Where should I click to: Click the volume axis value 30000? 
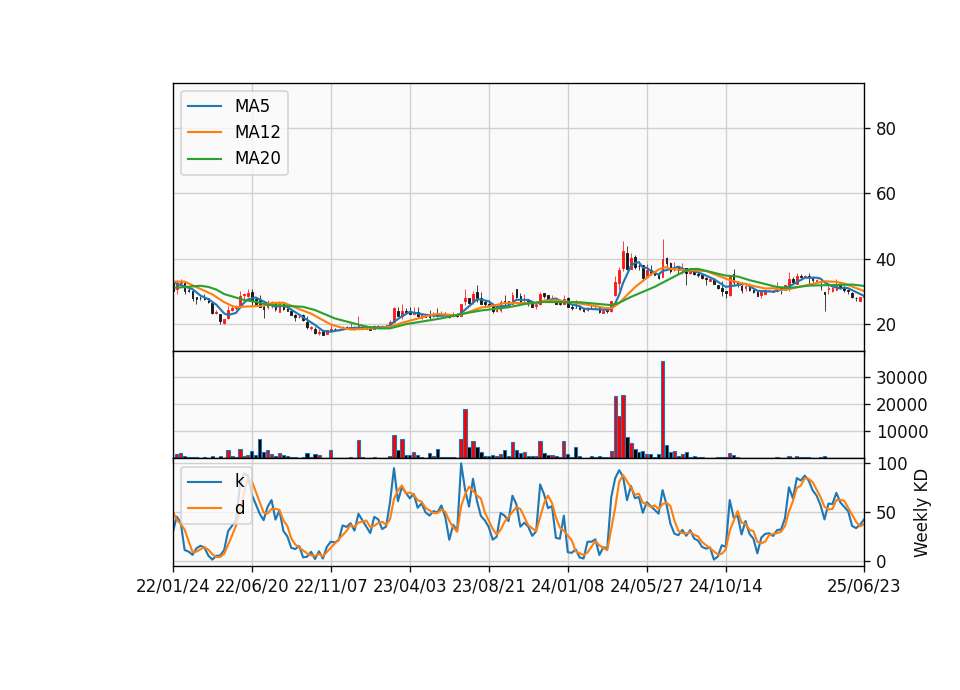[x=901, y=378]
